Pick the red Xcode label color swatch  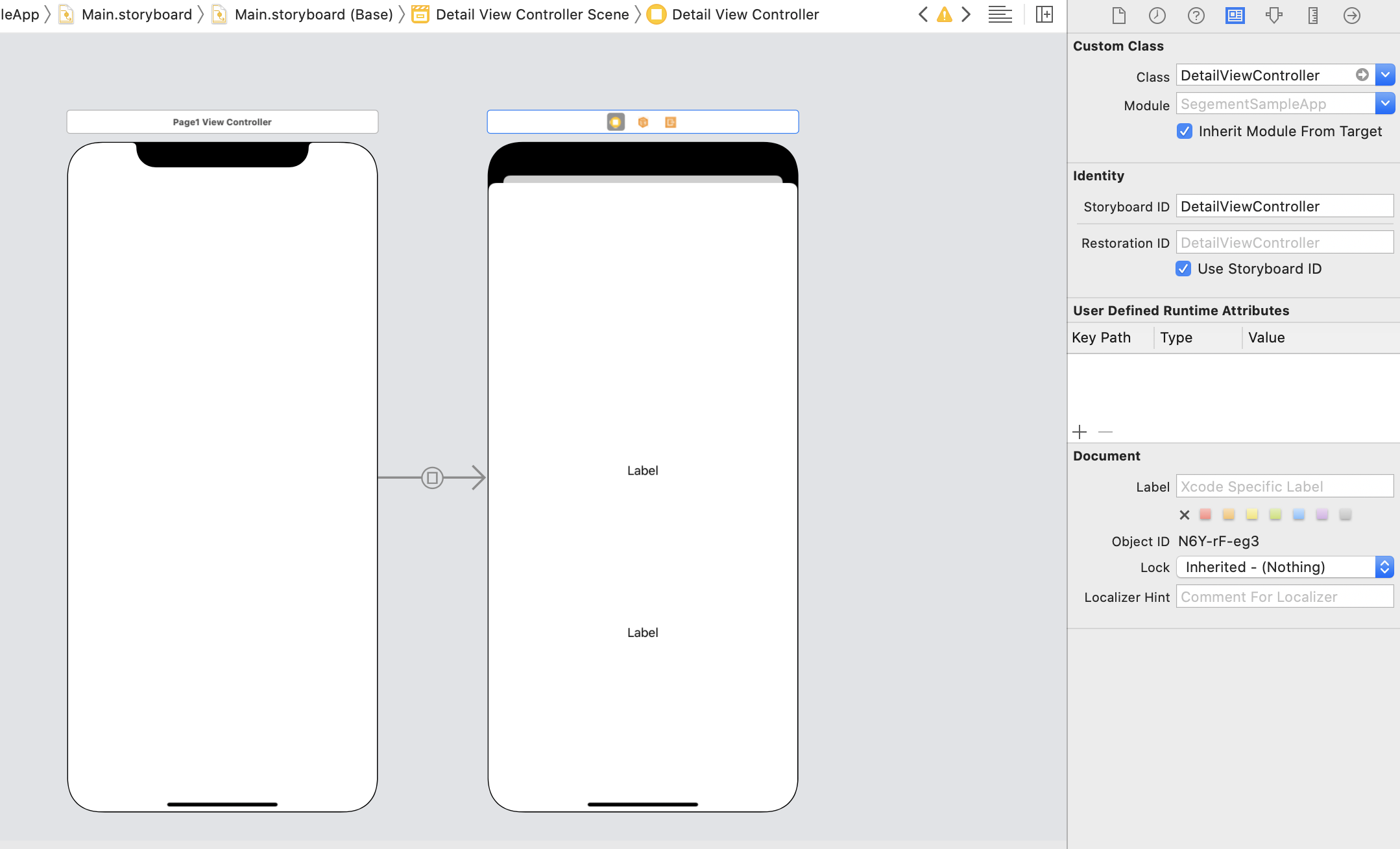(1205, 514)
